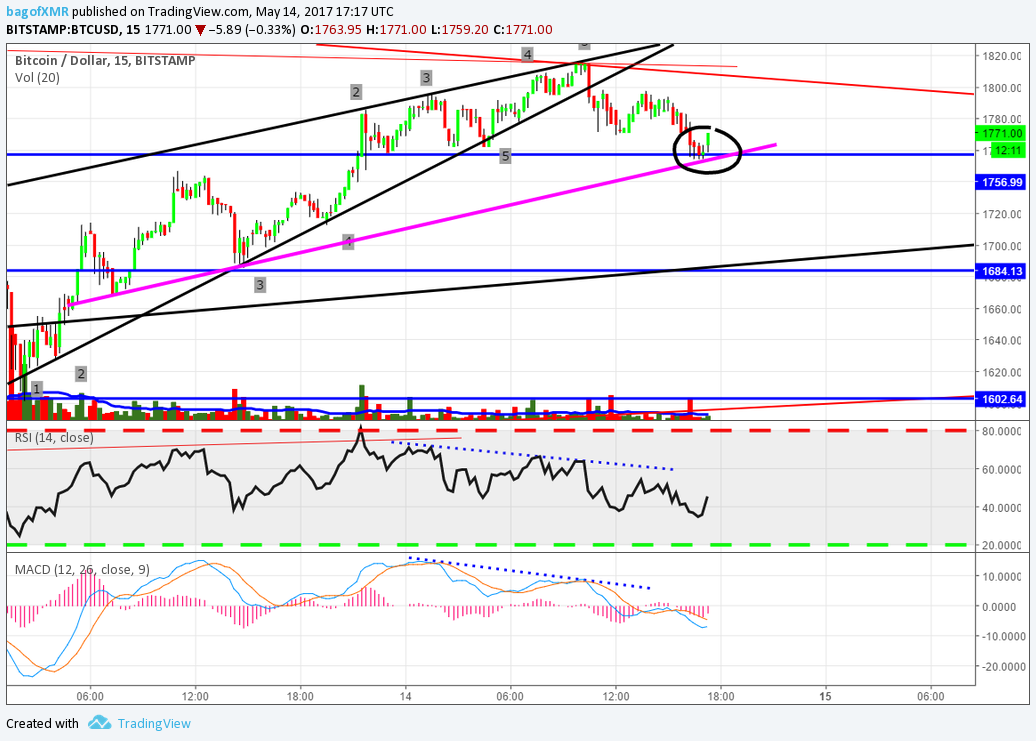Click the blue 1602.64 price label
This screenshot has width=1036, height=741.
[x=1001, y=399]
